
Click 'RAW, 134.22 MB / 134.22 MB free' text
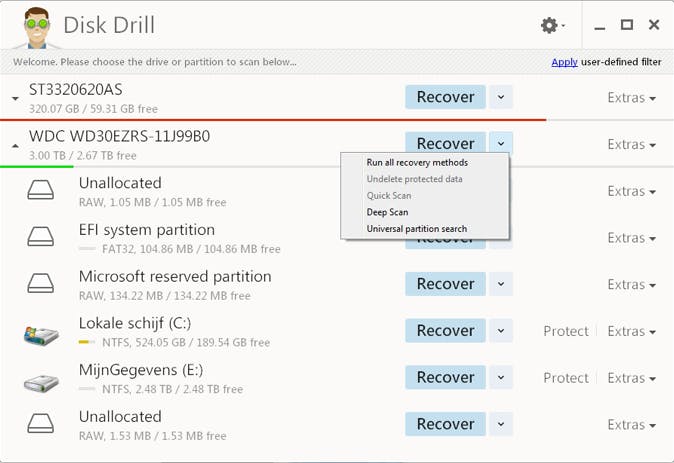click(165, 296)
